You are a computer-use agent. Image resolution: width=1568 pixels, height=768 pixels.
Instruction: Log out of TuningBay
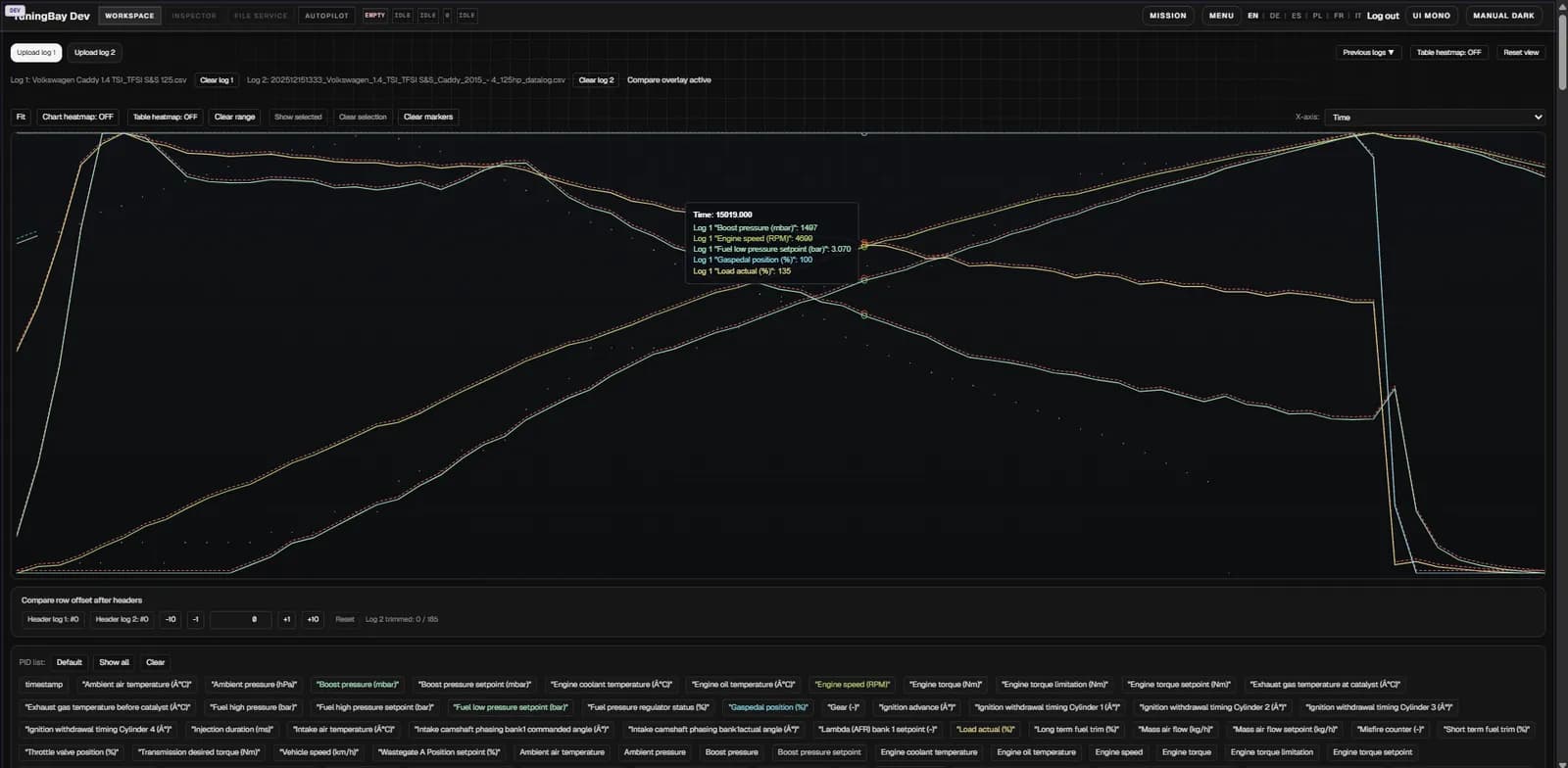(x=1383, y=16)
